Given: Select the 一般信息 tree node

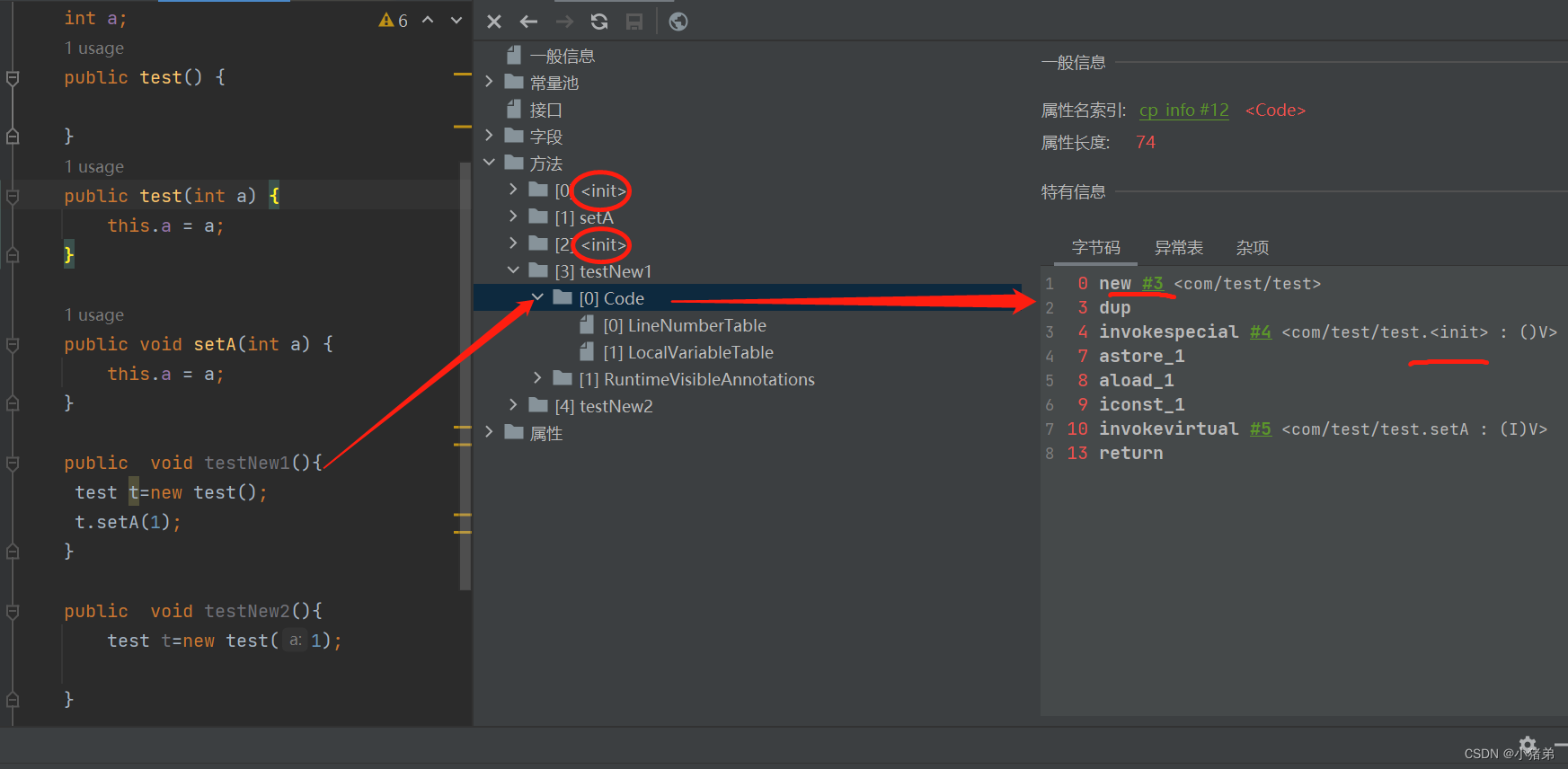Looking at the screenshot, I should 563,56.
